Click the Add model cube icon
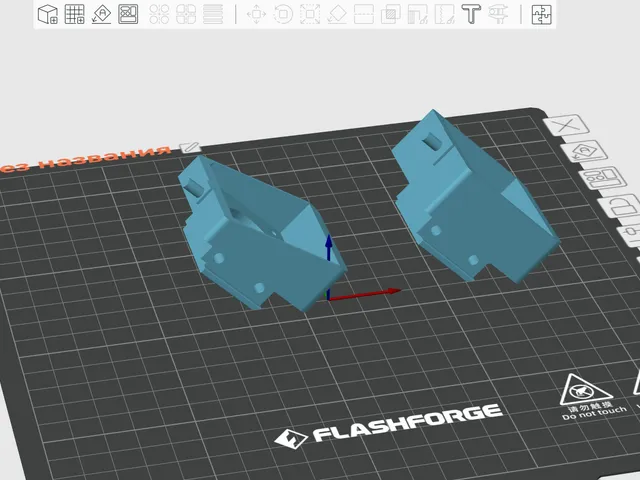Image resolution: width=640 pixels, height=480 pixels. tap(48, 14)
